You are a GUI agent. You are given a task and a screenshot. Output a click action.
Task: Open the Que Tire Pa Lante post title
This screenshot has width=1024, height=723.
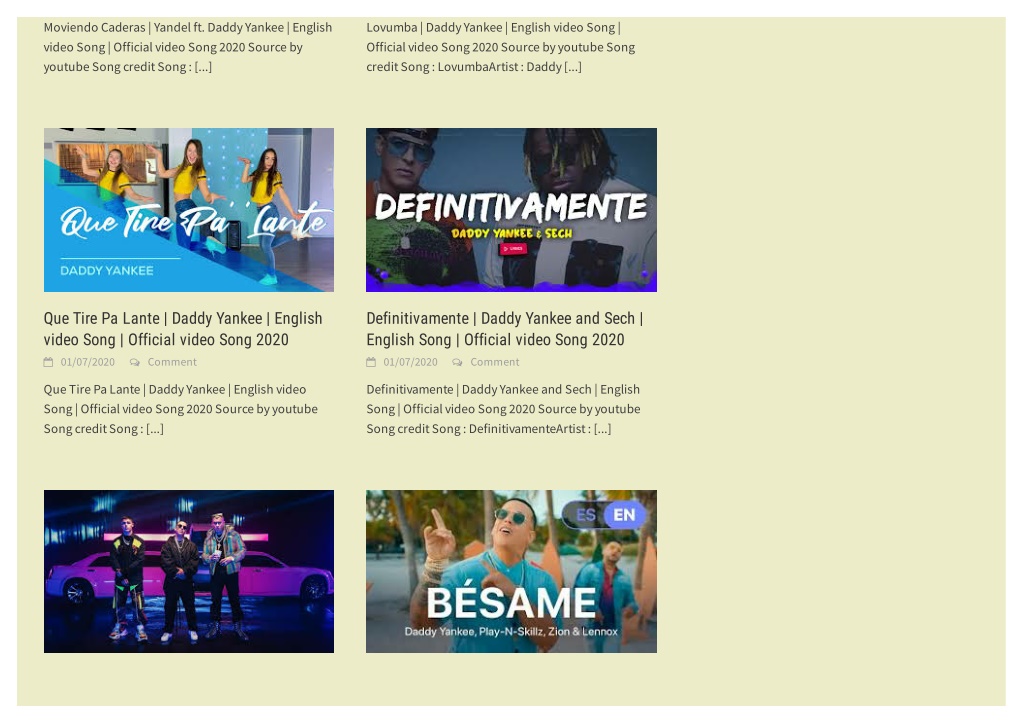pos(183,329)
